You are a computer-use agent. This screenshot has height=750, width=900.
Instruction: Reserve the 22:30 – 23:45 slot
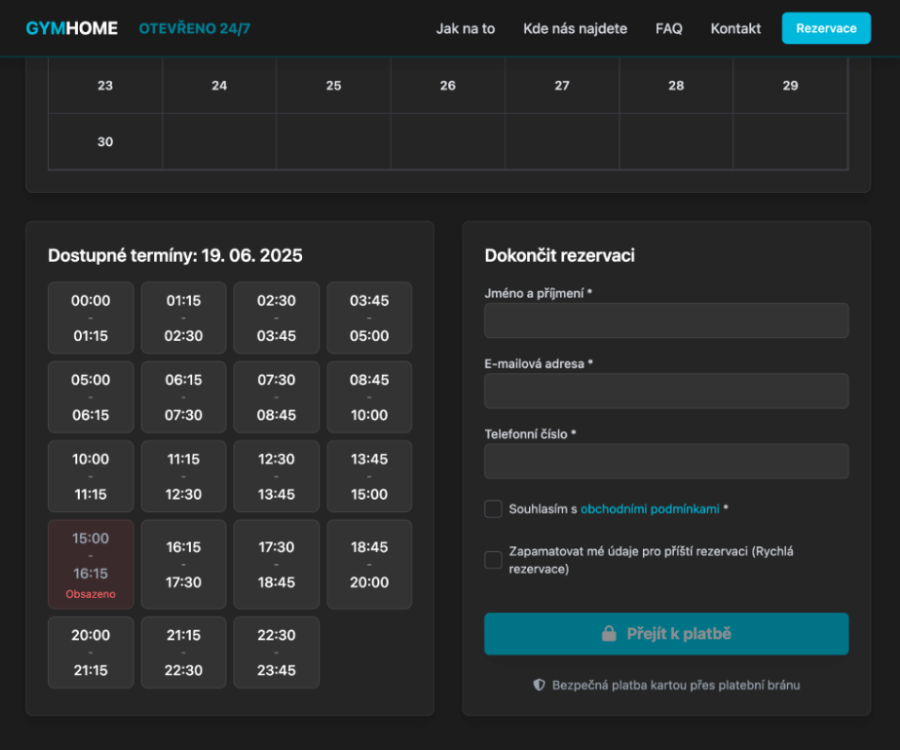(276, 652)
